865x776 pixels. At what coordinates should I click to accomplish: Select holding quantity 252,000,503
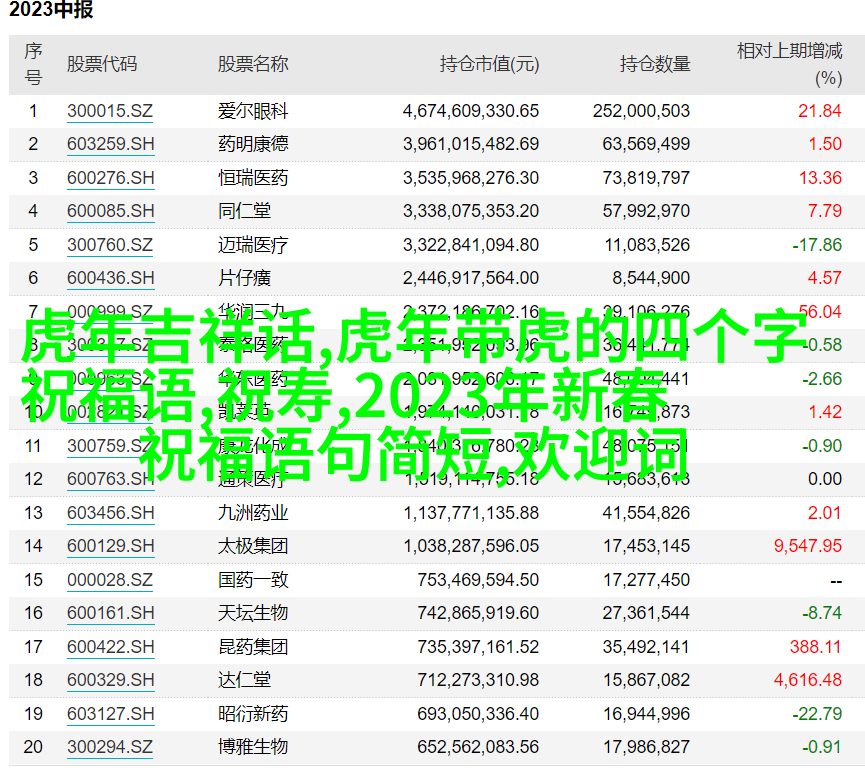[641, 111]
